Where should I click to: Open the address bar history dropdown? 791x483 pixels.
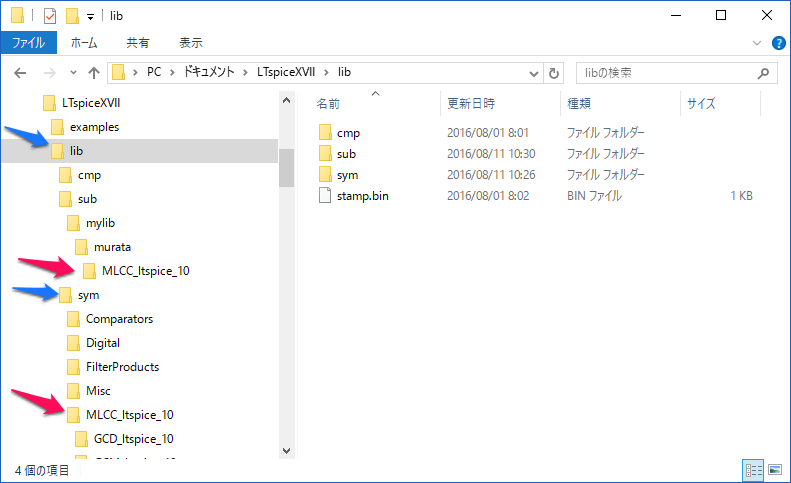click(x=533, y=73)
